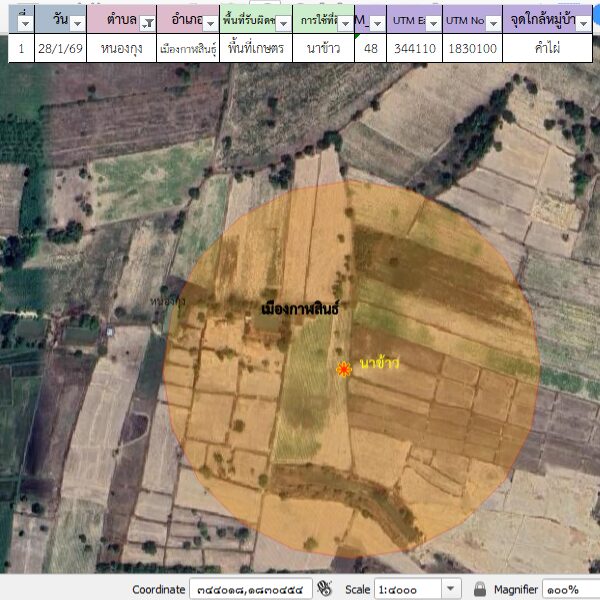Click the Scale value text box
Viewport: 600px width, 600px height.
pyautogui.click(x=406, y=589)
